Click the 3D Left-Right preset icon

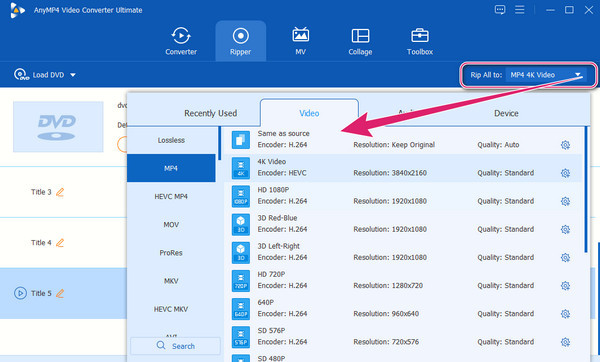(x=241, y=252)
